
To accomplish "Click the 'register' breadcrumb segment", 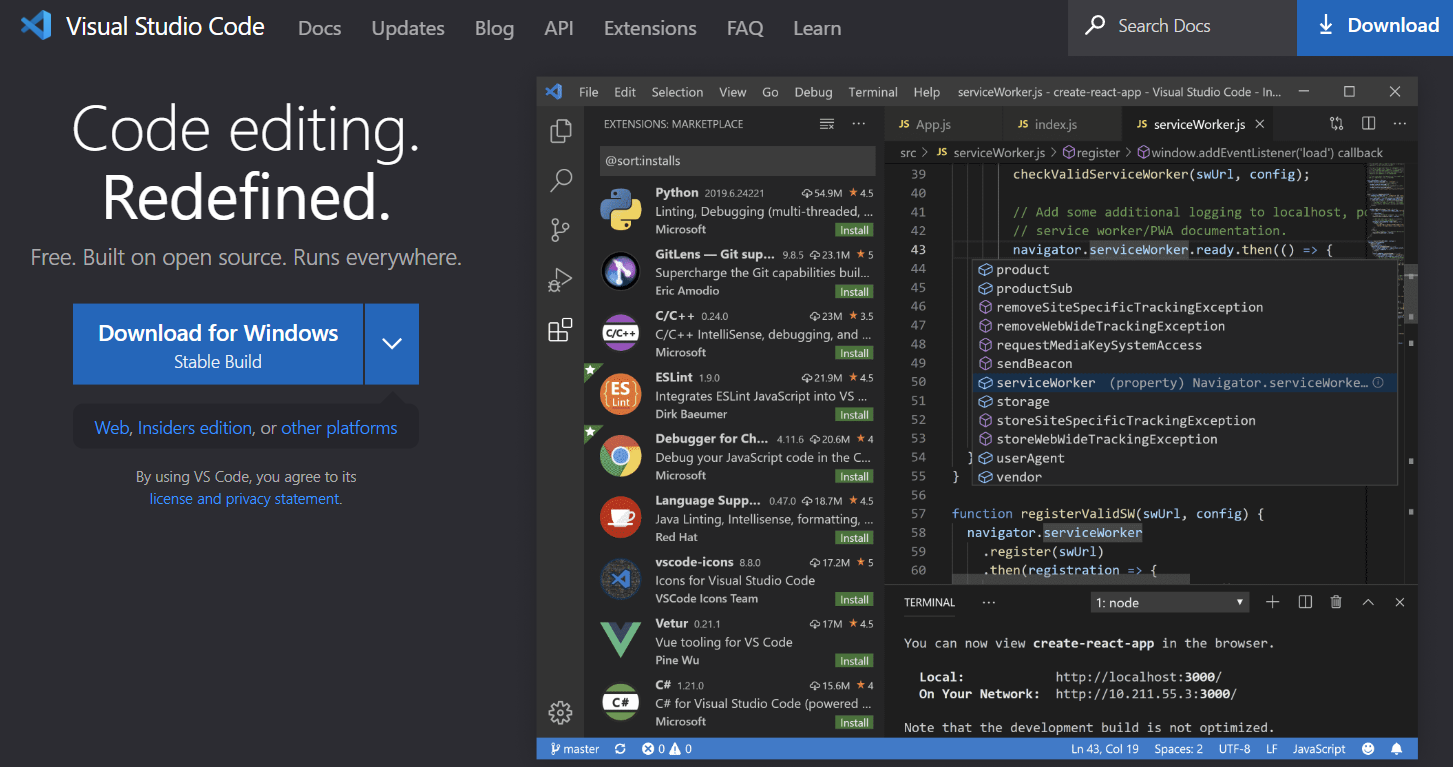I will [1091, 153].
